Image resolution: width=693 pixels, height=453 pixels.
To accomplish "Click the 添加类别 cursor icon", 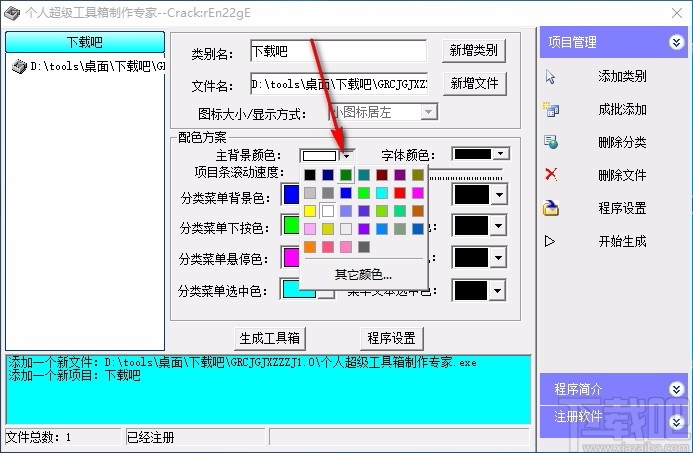I will point(550,77).
